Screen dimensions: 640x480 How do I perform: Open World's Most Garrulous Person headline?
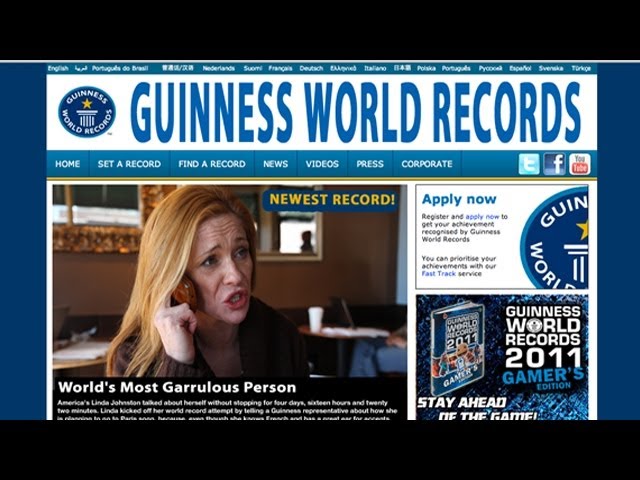(x=177, y=387)
